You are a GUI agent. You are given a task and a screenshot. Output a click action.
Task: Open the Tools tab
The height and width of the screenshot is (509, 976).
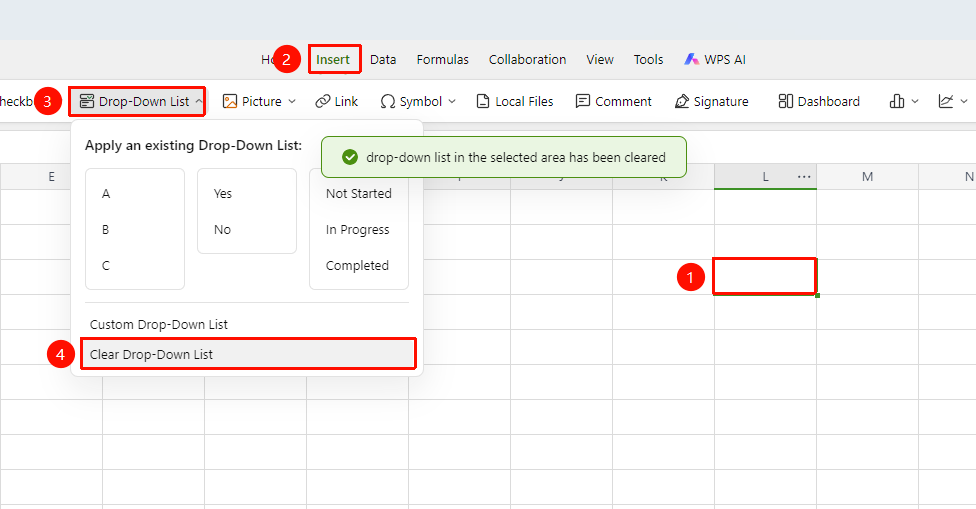649,60
